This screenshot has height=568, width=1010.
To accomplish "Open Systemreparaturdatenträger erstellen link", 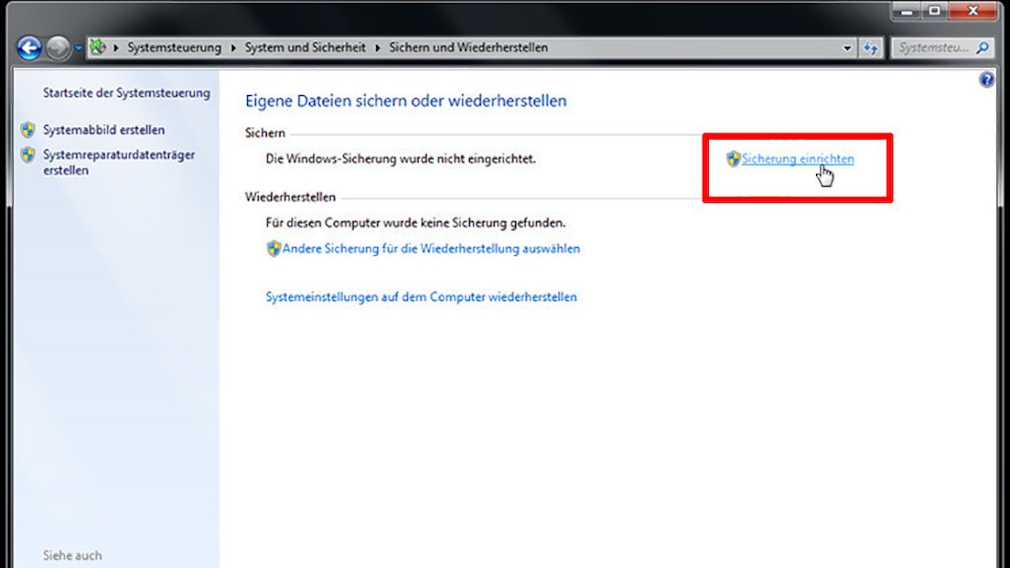I will point(119,162).
